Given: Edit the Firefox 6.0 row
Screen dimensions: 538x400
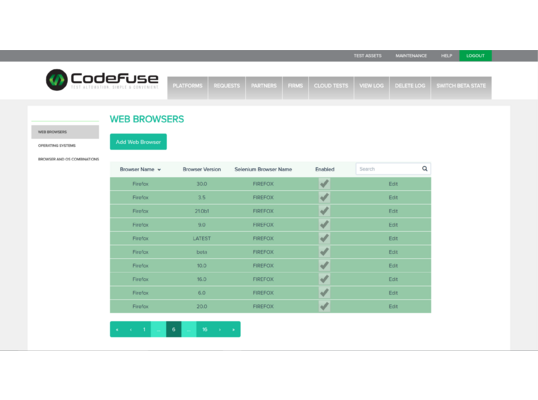Looking at the screenshot, I should pos(393,293).
